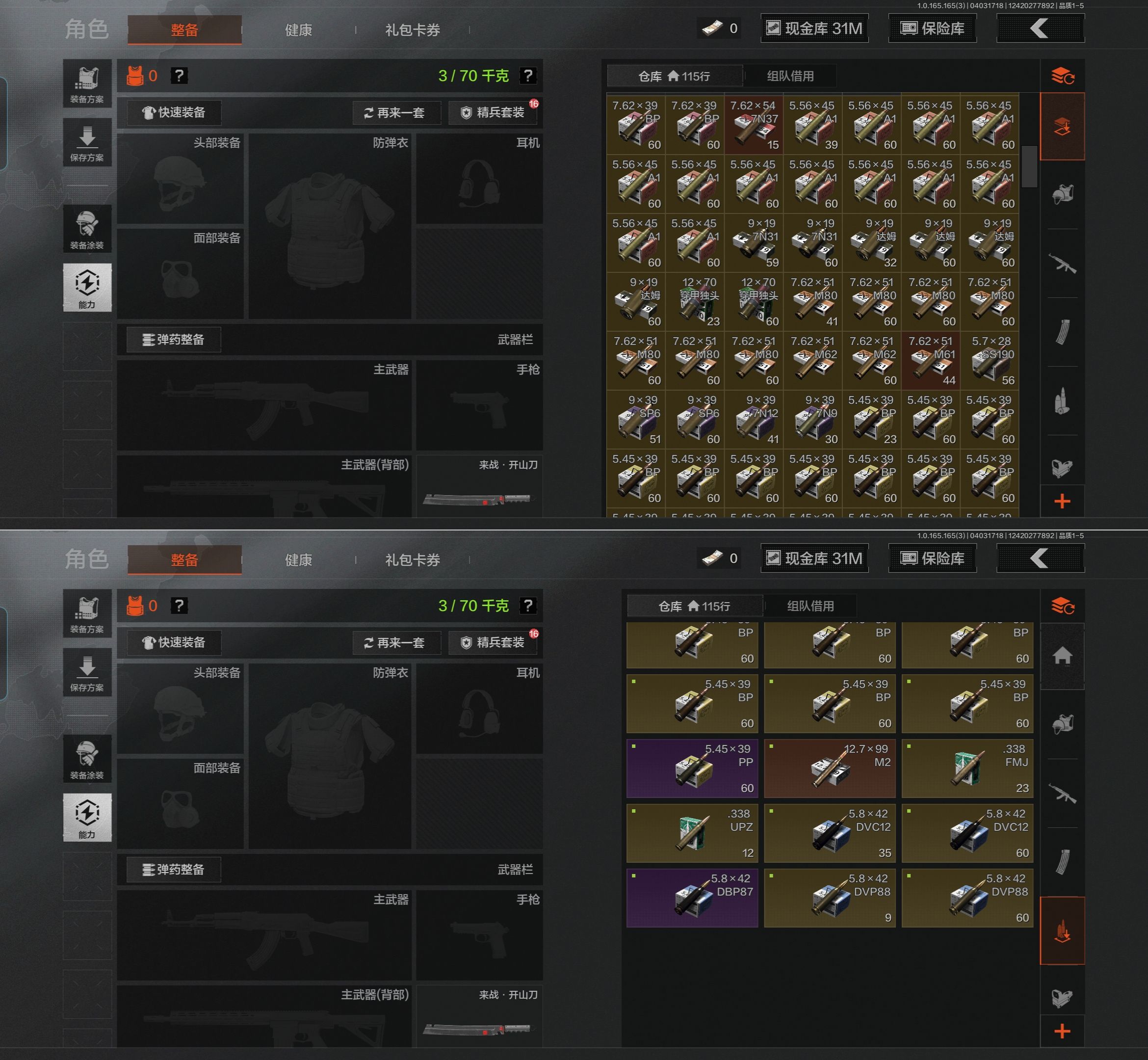Select rifle category filter in top warehouse sidebar
This screenshot has height=1060, width=1148.
[x=1062, y=264]
